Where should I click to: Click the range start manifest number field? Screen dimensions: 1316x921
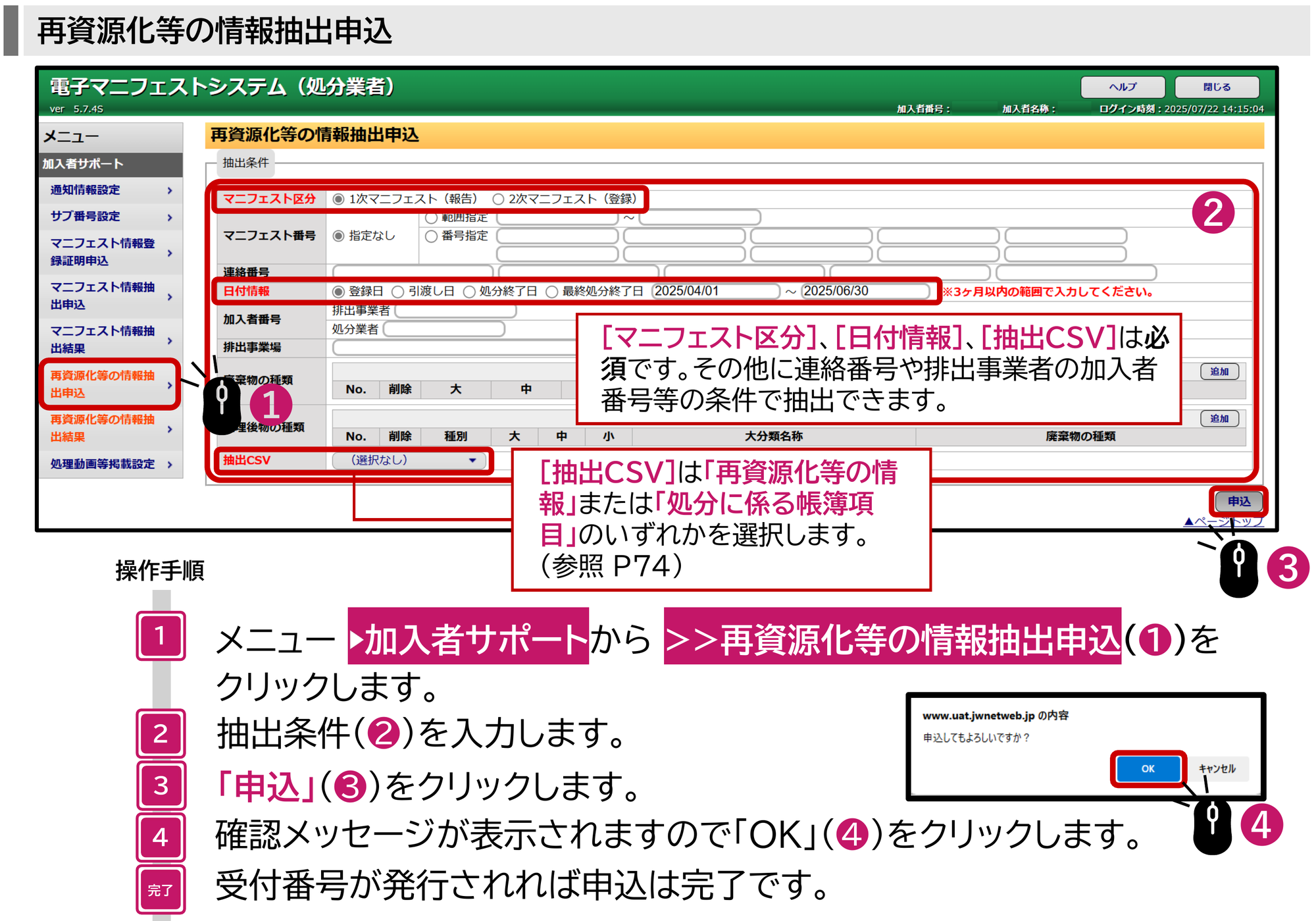(557, 217)
